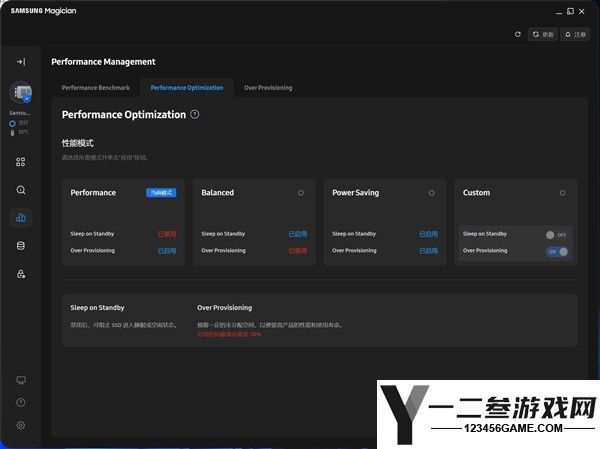Minimize the Samsung Magician window
The image size is (600, 449).
click(x=559, y=12)
